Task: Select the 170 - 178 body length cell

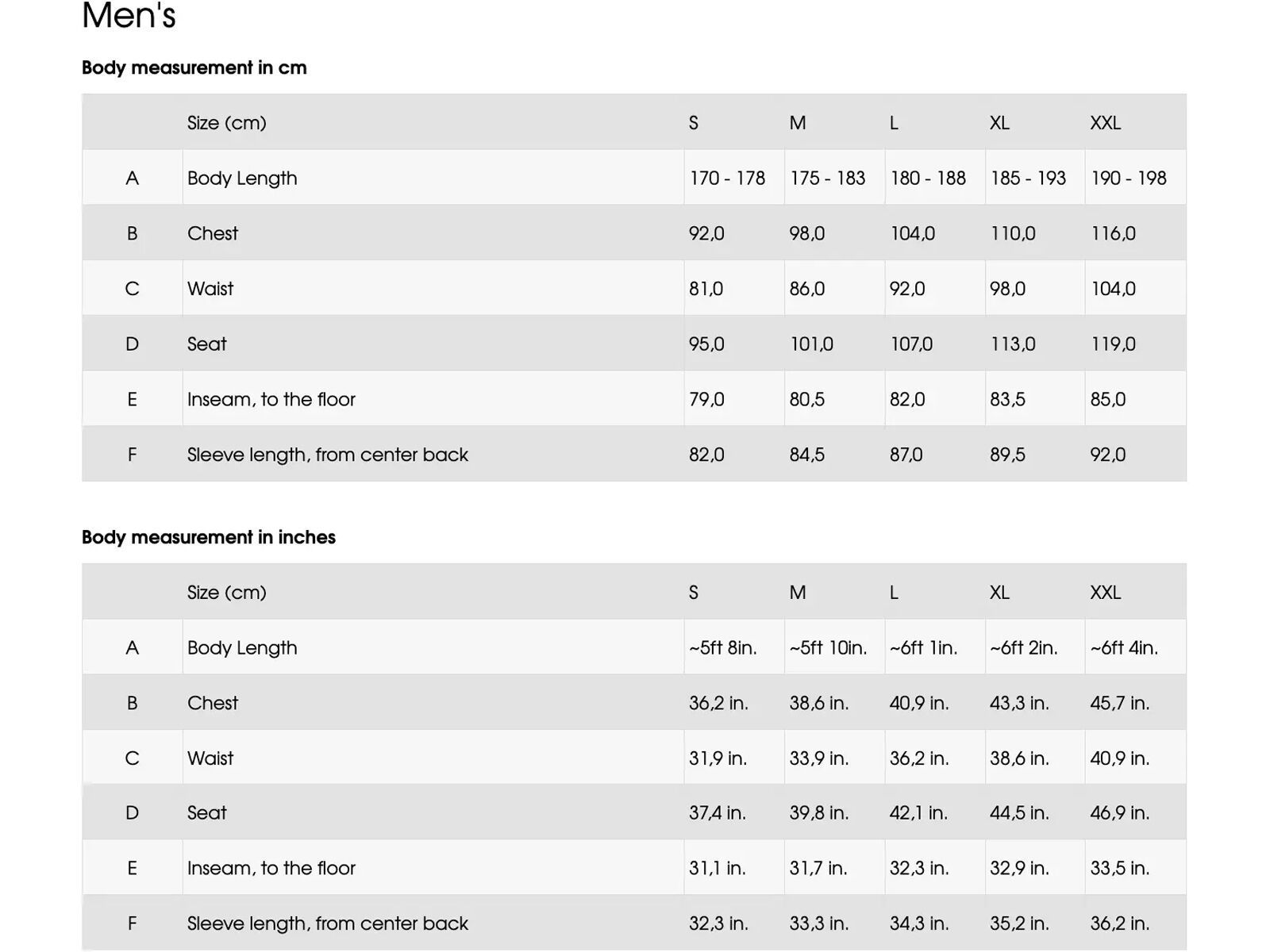Action: [727, 178]
